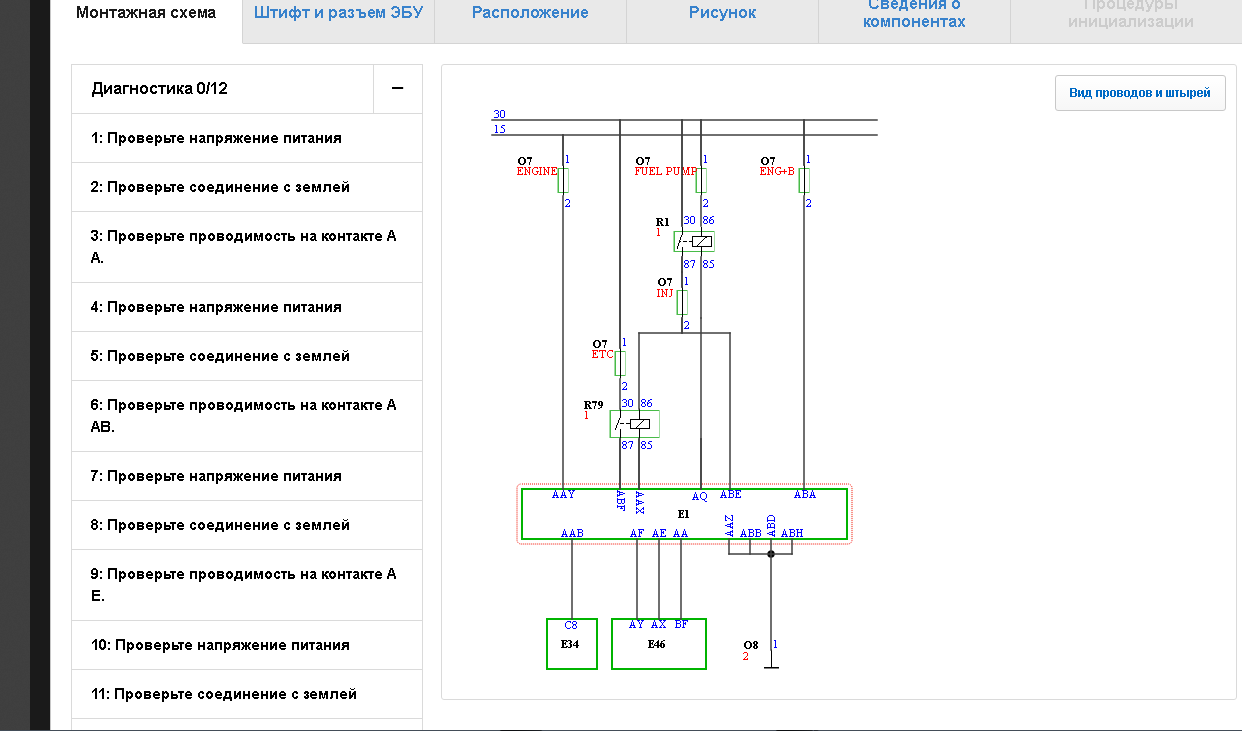Click the R79 relay symbol
Screen dimensions: 1242x731
pos(634,424)
